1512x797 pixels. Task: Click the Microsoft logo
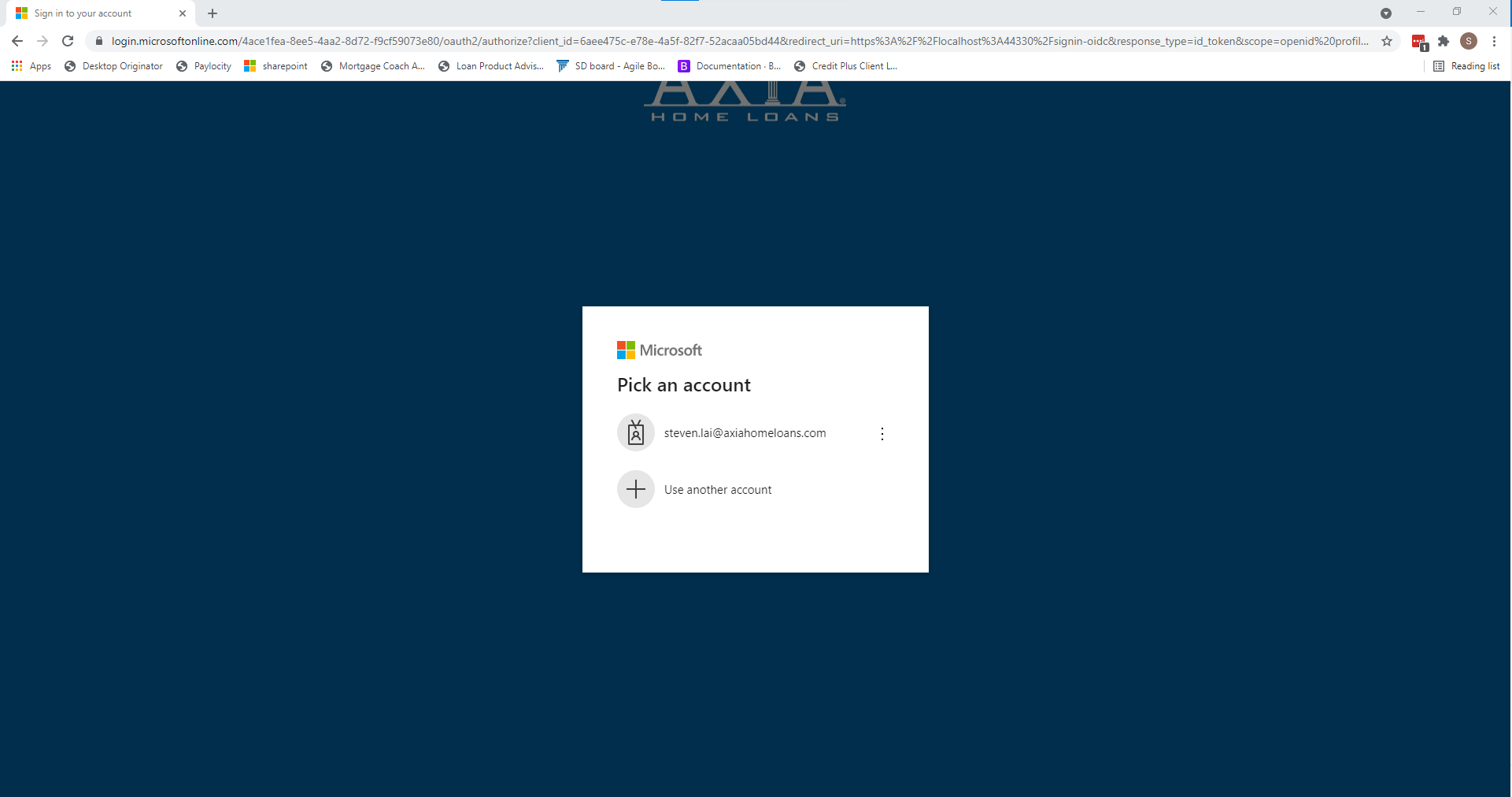[x=660, y=350]
